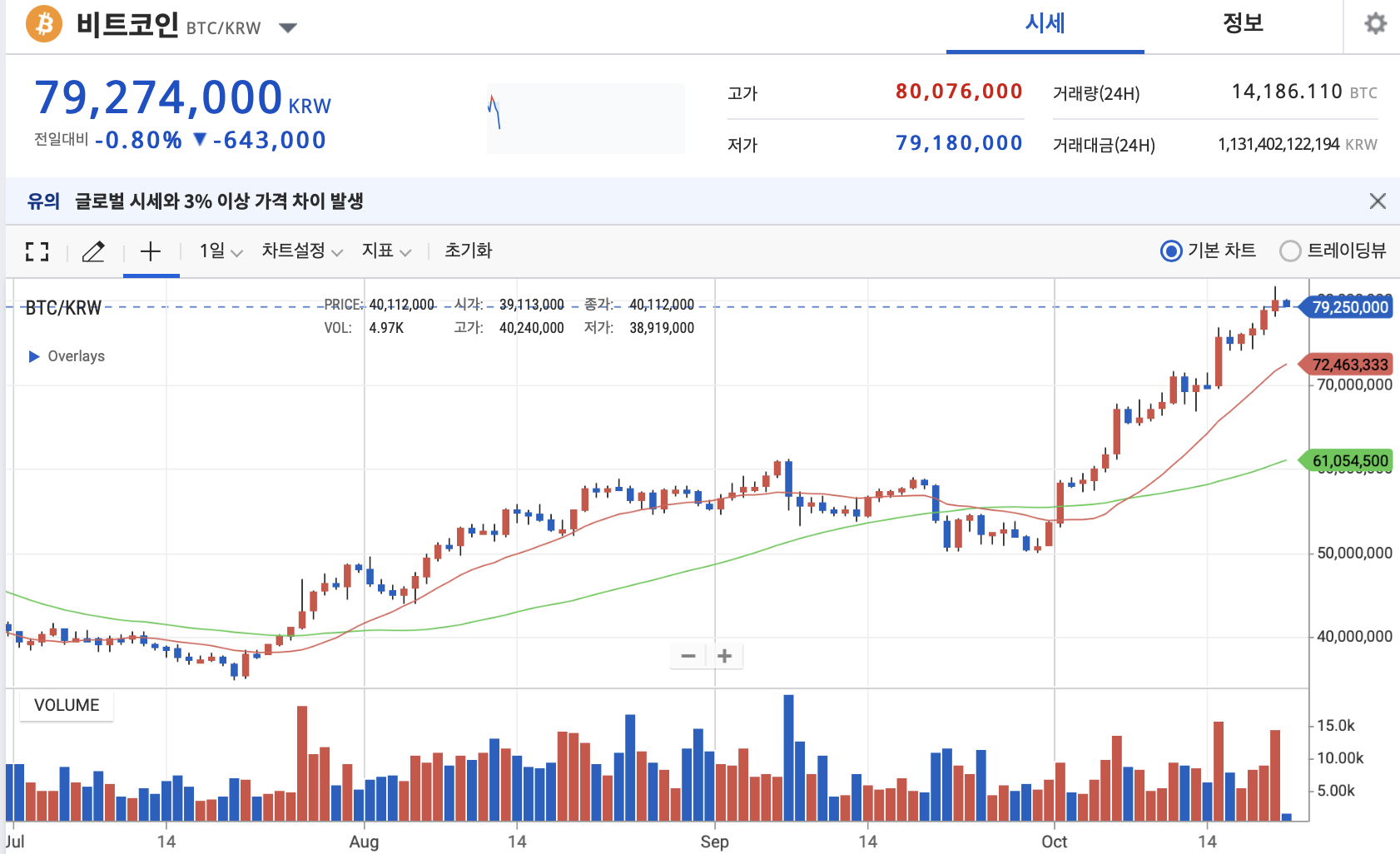Screen dimensions: 1400x854
Task: Click the 15.0k volume axis label
Action: click(1336, 726)
